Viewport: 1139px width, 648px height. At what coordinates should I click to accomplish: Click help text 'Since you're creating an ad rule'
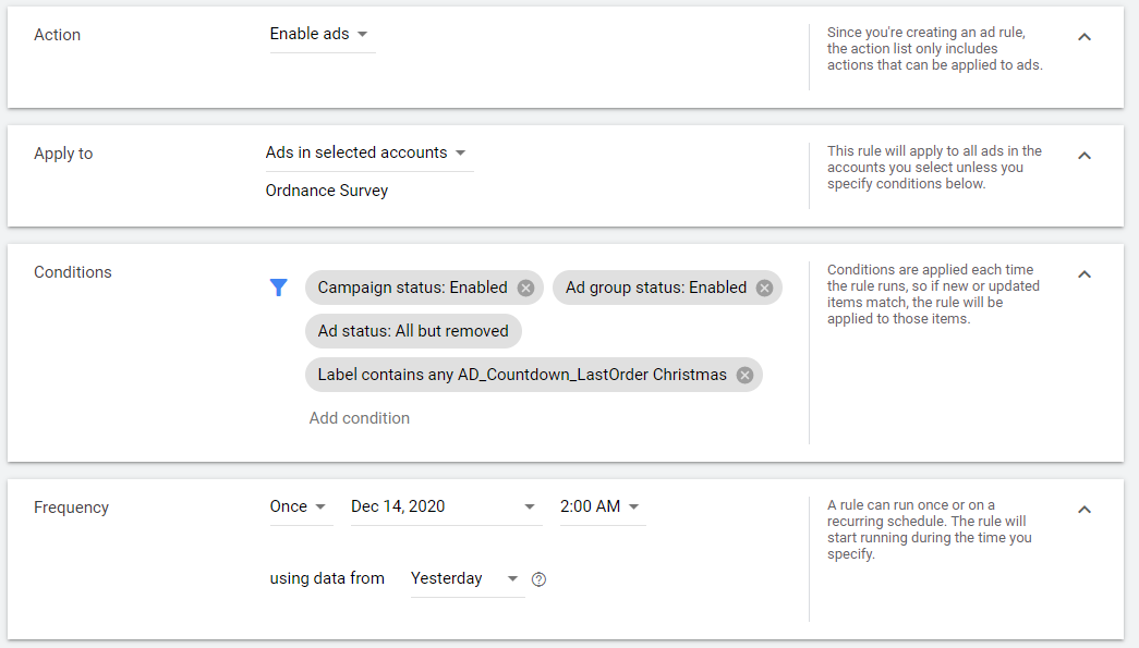[935, 49]
